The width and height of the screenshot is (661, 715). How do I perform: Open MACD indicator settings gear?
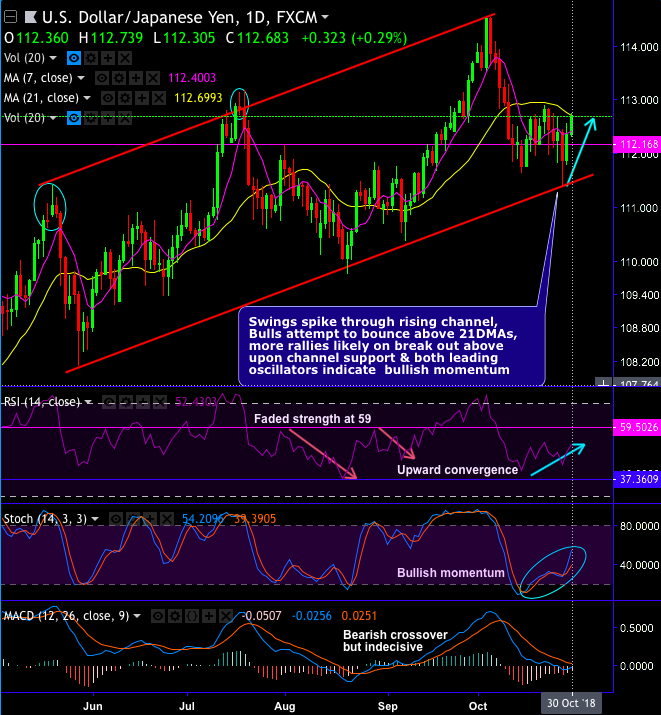175,617
